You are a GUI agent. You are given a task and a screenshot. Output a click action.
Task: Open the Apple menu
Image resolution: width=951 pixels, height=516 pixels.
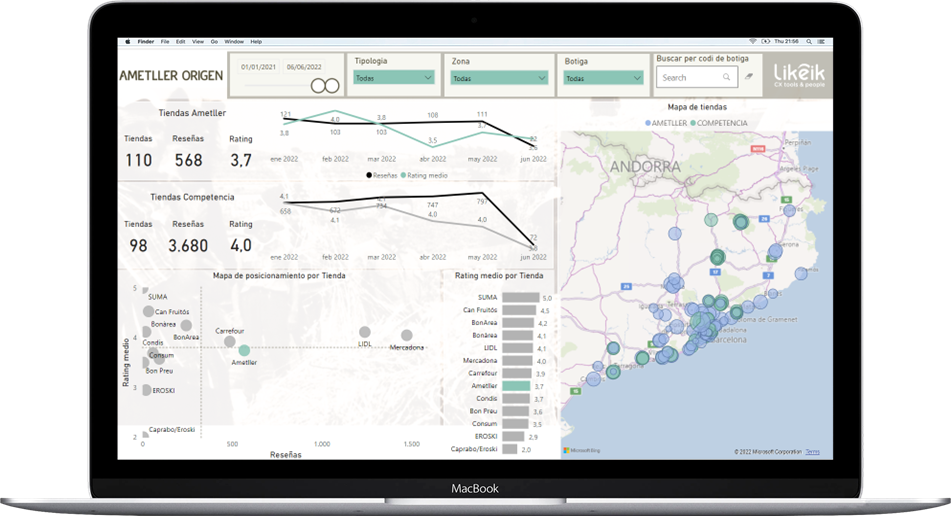pos(127,42)
